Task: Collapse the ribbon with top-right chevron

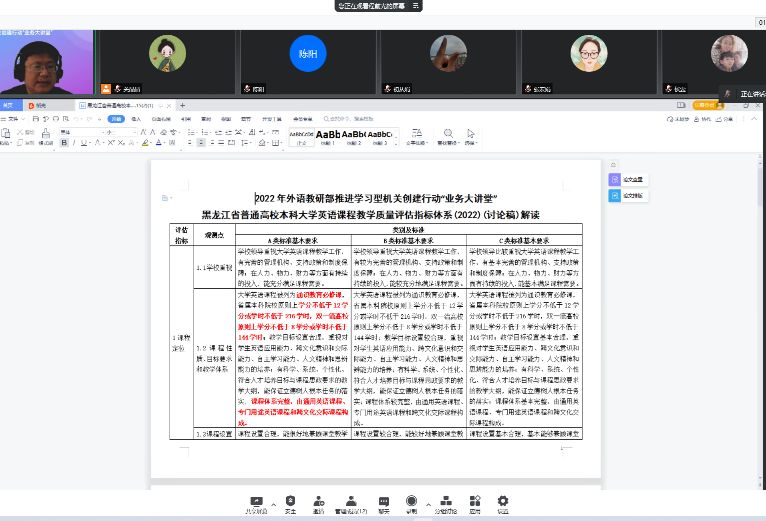Action: click(x=754, y=119)
